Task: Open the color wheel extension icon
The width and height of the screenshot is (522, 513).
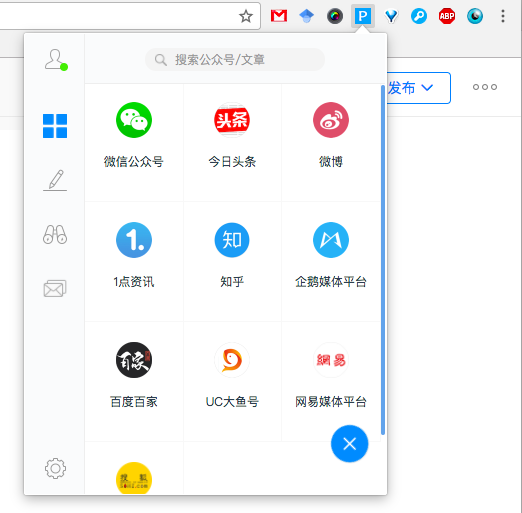Action: [335, 16]
